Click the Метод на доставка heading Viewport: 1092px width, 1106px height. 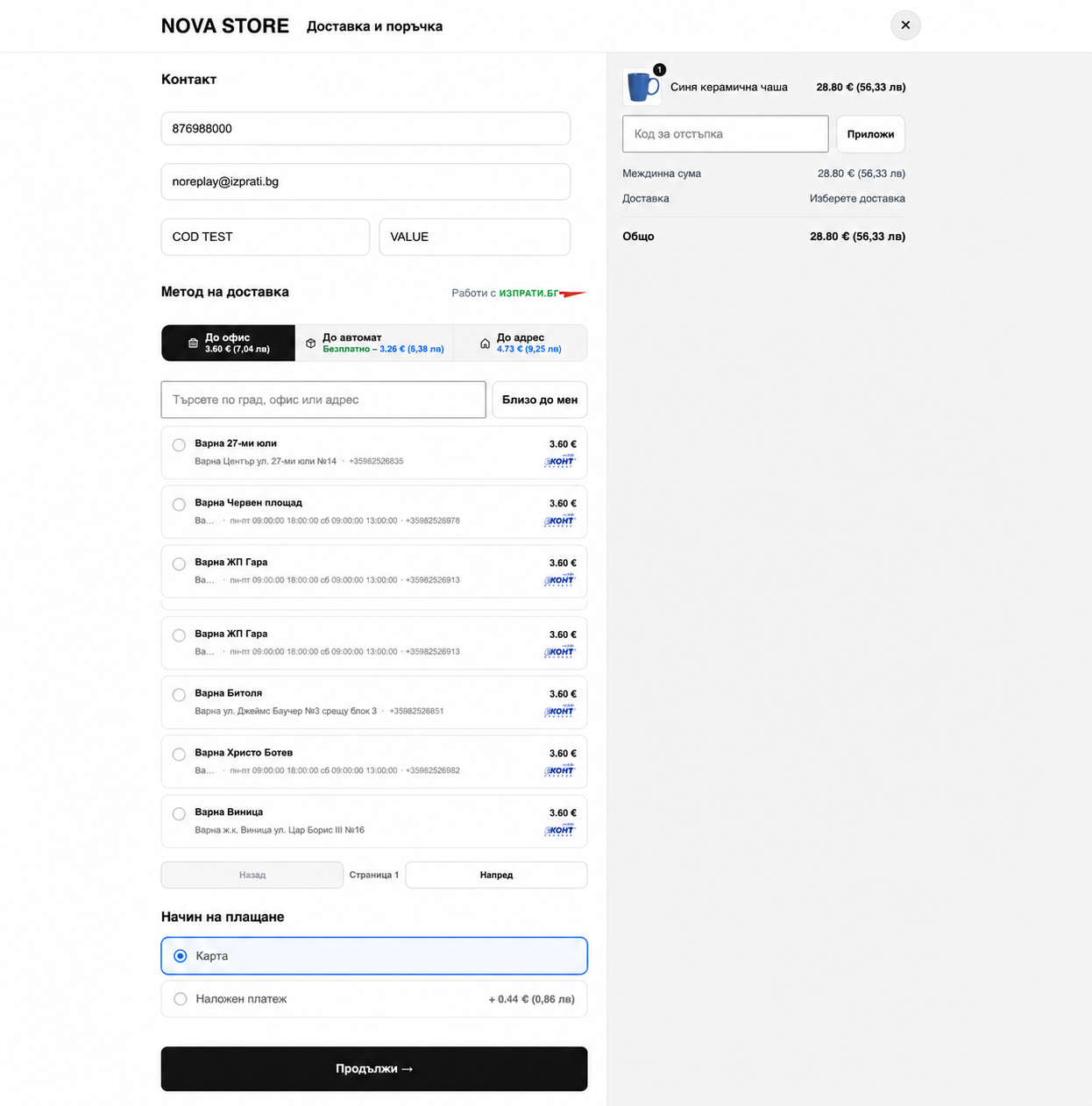[x=225, y=292]
